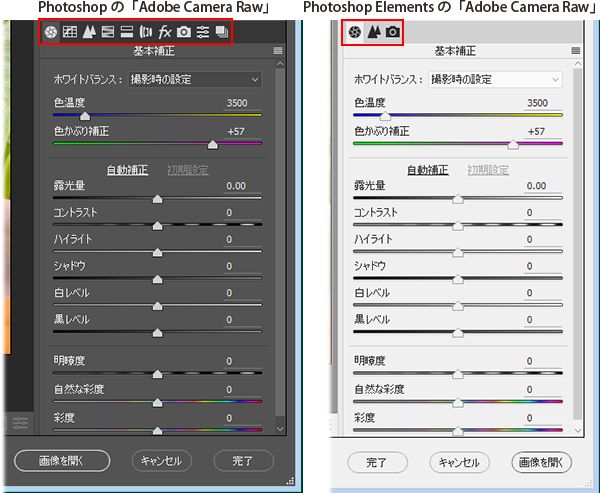Expand ホワイトバランス dropdown in Photoshop panel

click(195, 80)
